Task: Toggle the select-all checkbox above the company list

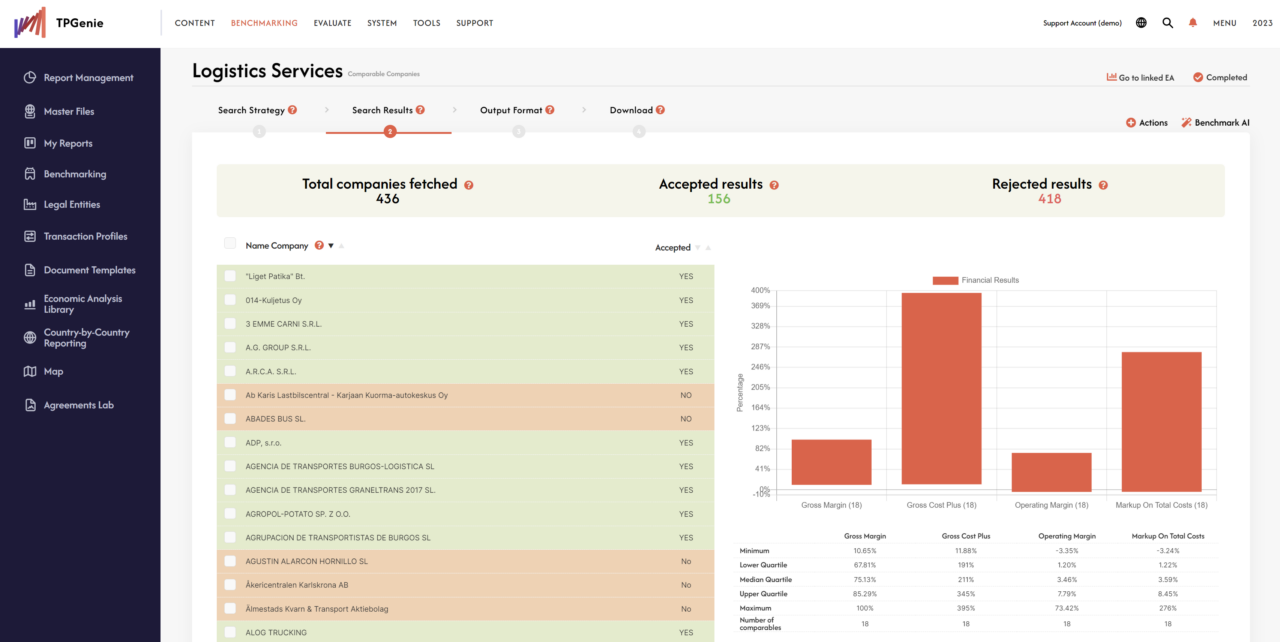Action: (x=230, y=245)
